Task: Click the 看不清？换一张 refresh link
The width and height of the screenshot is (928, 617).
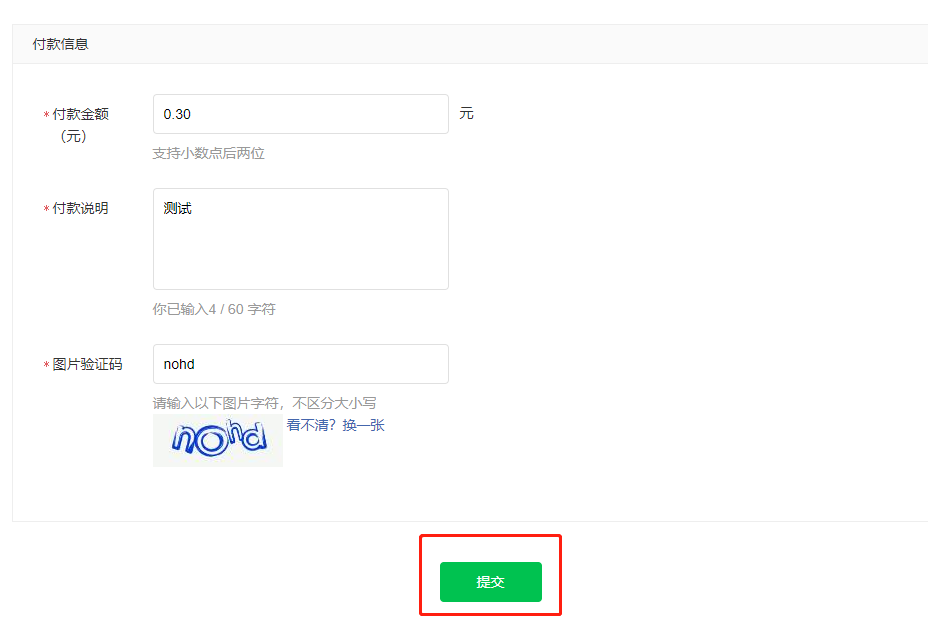Action: [336, 425]
